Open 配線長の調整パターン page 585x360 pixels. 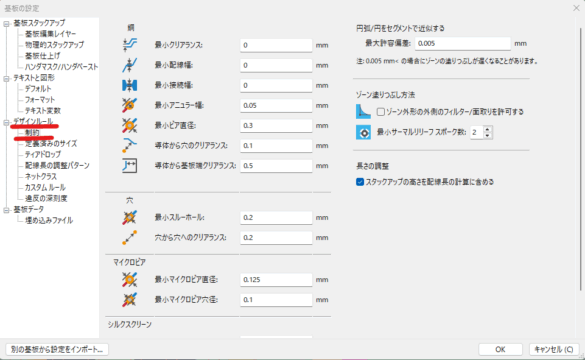coord(57,165)
